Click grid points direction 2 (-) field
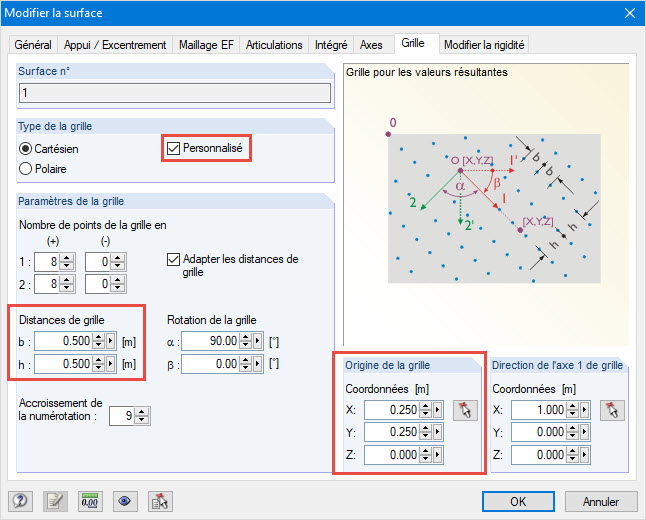Screen dimensions: 646x520 98,284
